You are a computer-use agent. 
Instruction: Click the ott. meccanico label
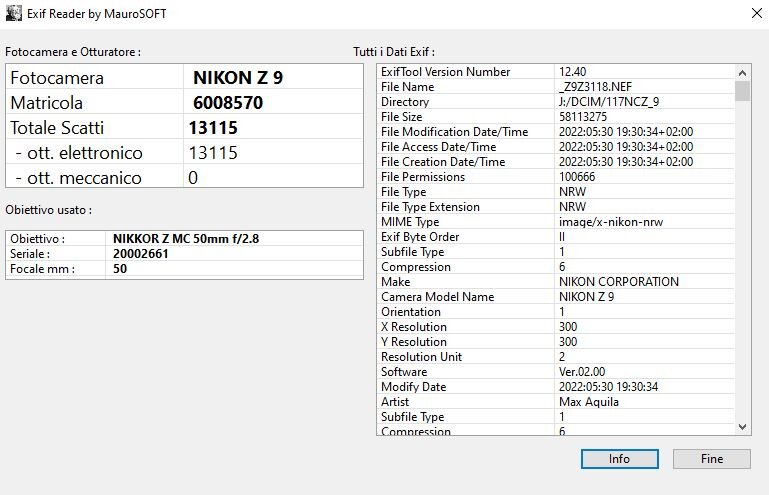pyautogui.click(x=78, y=178)
